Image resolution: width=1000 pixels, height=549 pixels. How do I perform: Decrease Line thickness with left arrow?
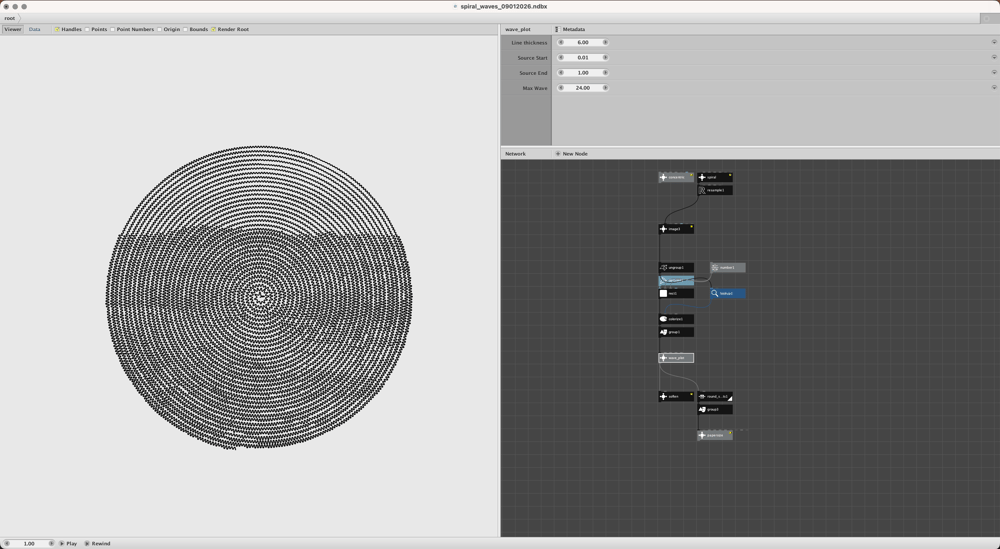(561, 42)
